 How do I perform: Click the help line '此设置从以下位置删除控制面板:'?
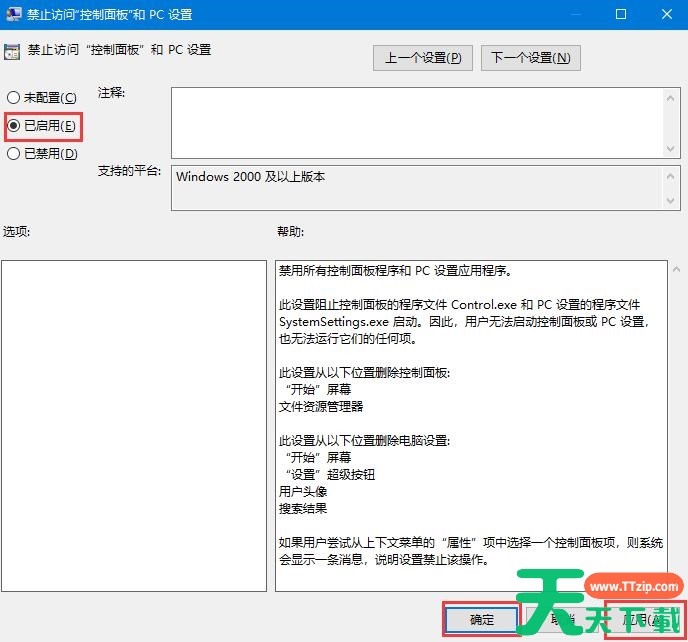pos(364,373)
